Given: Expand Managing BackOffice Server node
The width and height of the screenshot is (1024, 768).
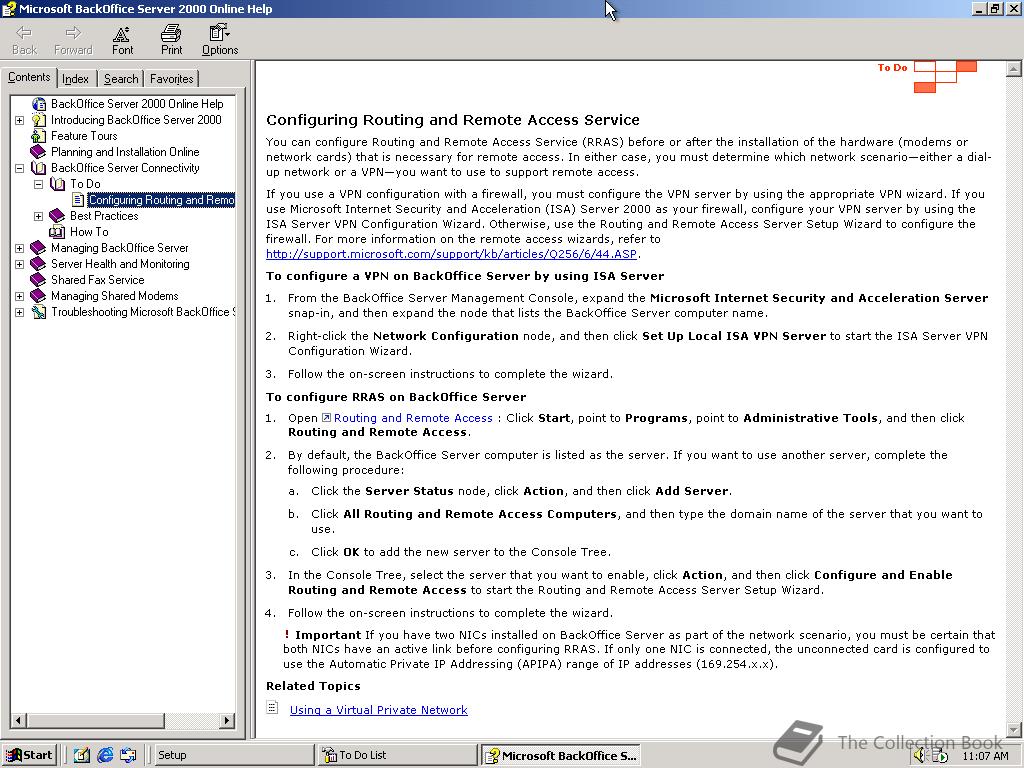Looking at the screenshot, I should point(20,248).
